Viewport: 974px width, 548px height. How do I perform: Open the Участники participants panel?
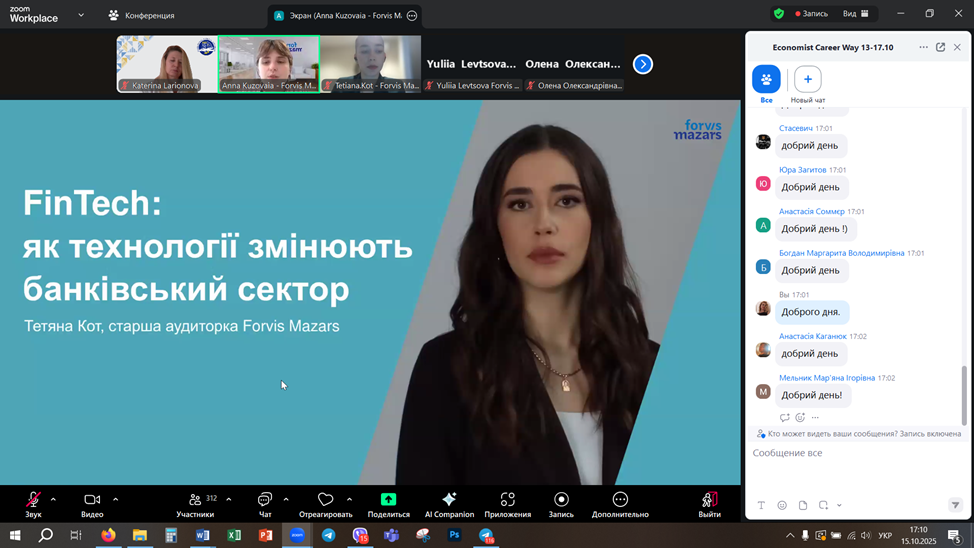[x=195, y=503]
